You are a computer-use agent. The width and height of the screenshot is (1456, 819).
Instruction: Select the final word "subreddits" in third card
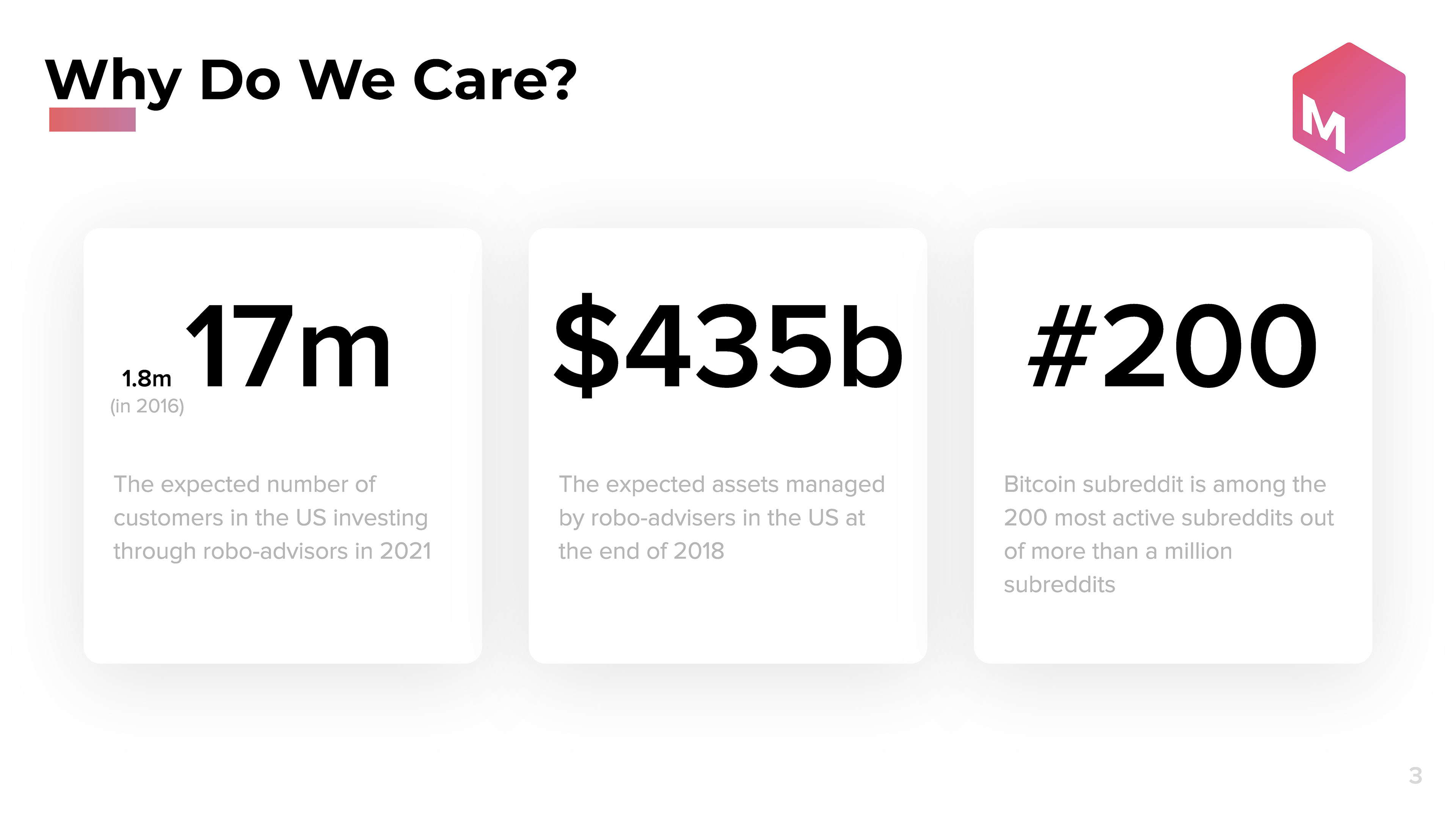click(x=1059, y=584)
